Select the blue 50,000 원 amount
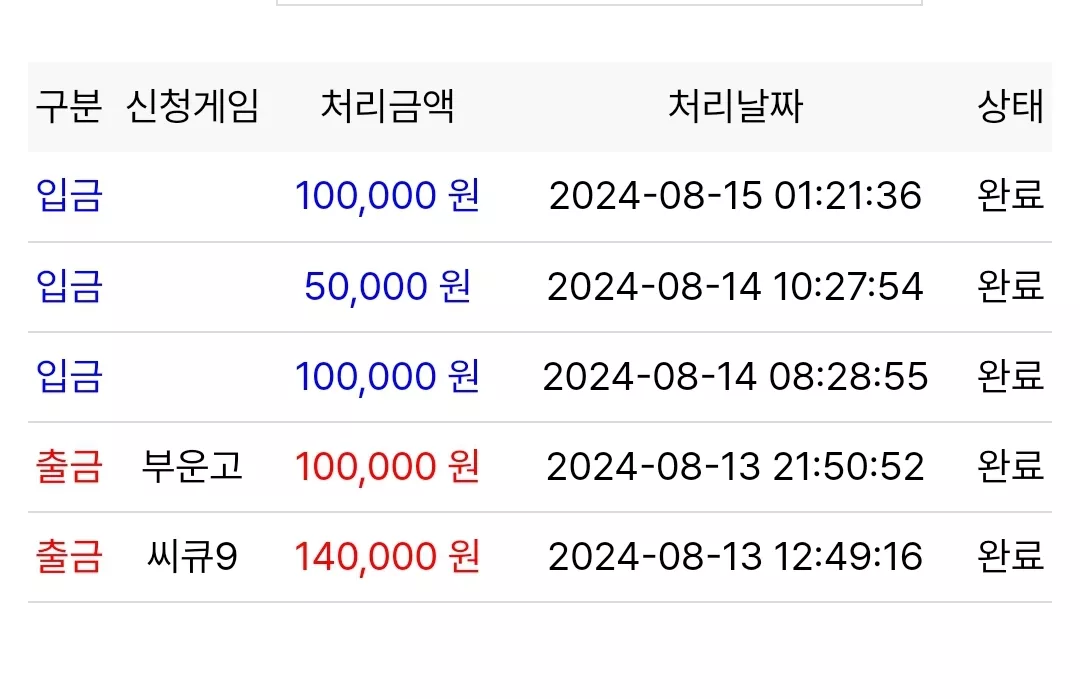The image size is (1080, 699). click(388, 286)
